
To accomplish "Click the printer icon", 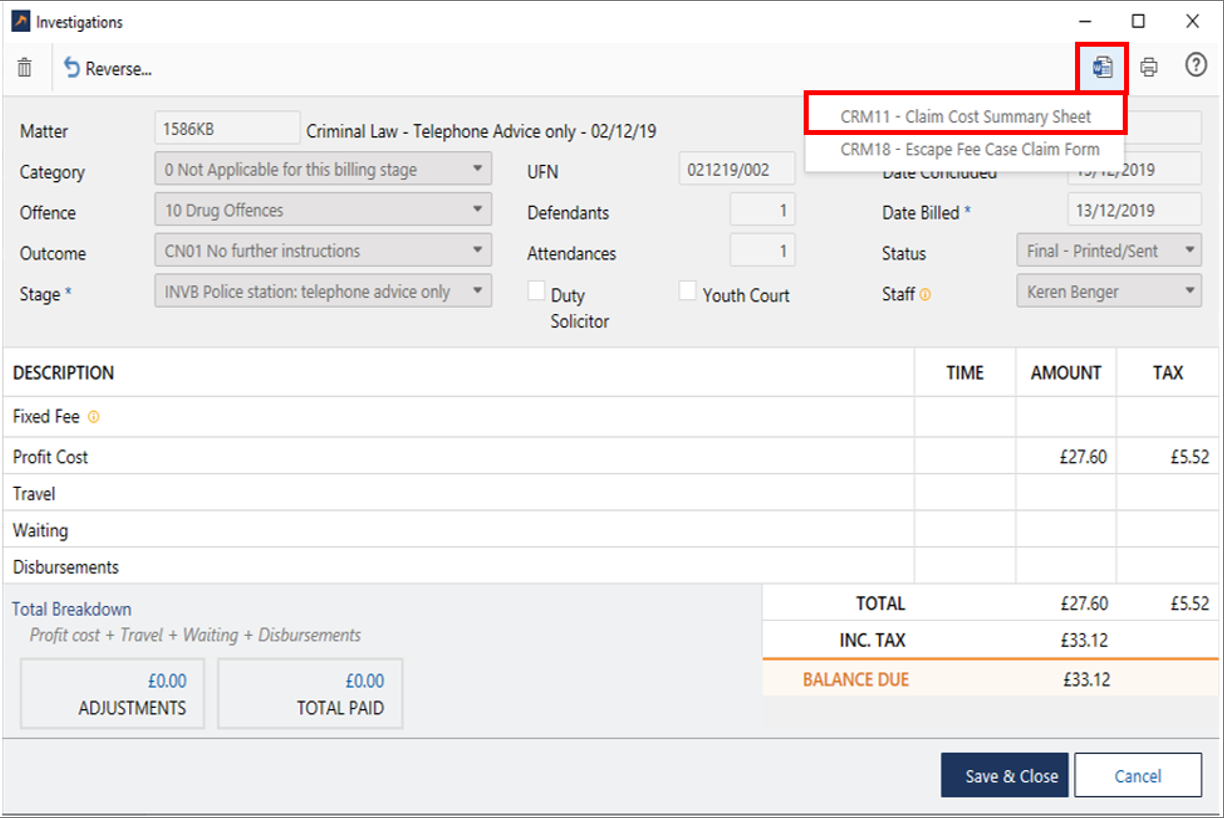I will (x=1149, y=68).
